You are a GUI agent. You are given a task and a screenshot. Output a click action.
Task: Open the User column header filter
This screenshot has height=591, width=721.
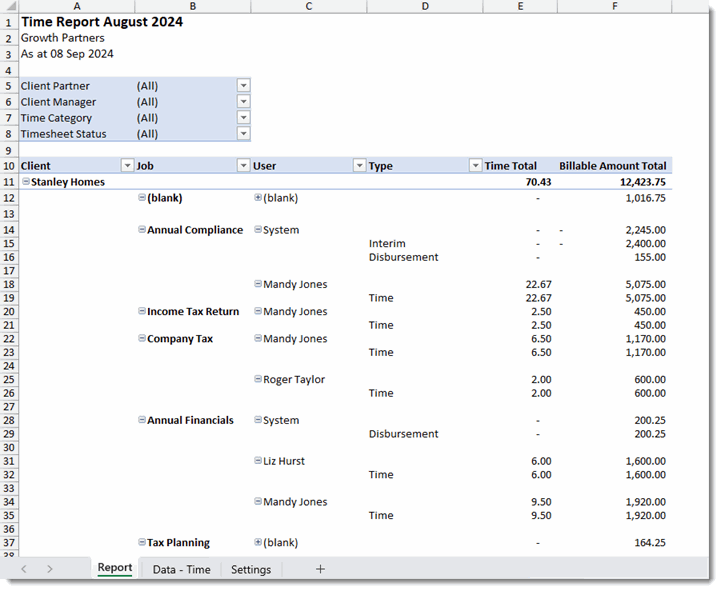359,166
